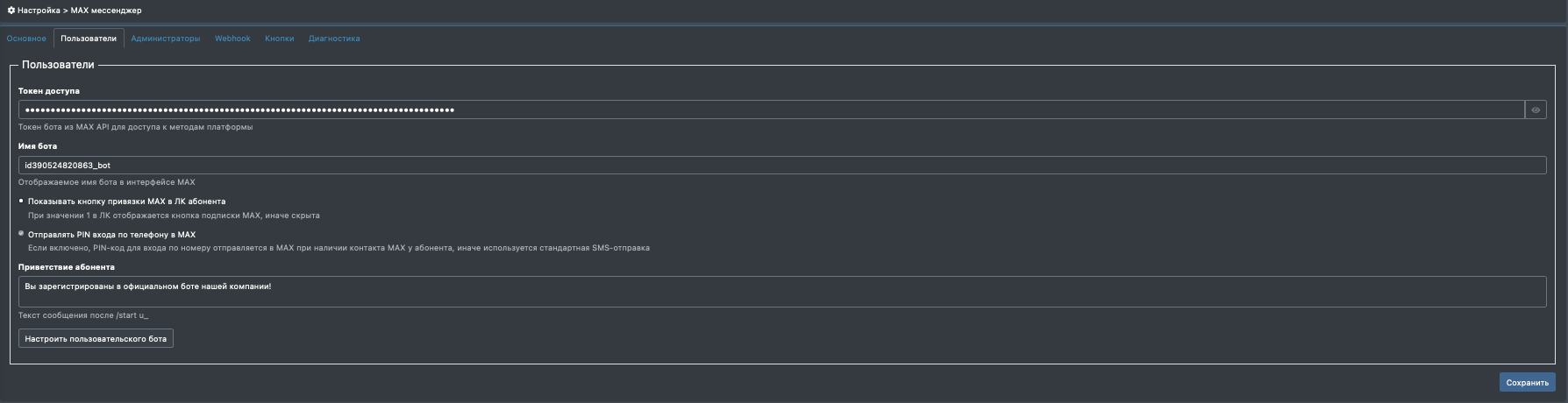Screen dimensions: 1568x403
Task: Click "Настройка" in the breadcrumb
Action: (39, 11)
